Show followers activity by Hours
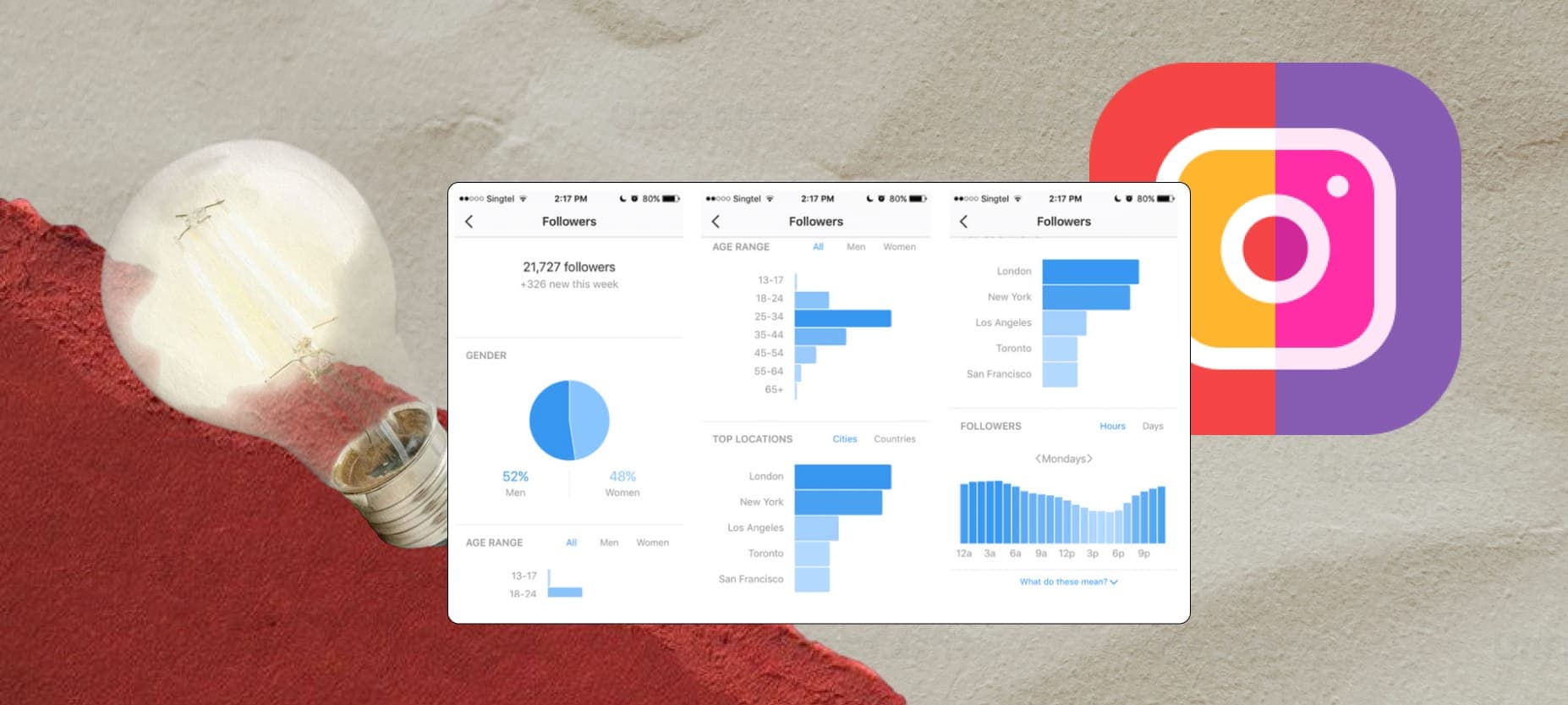The width and height of the screenshot is (1568, 705). tap(1112, 427)
